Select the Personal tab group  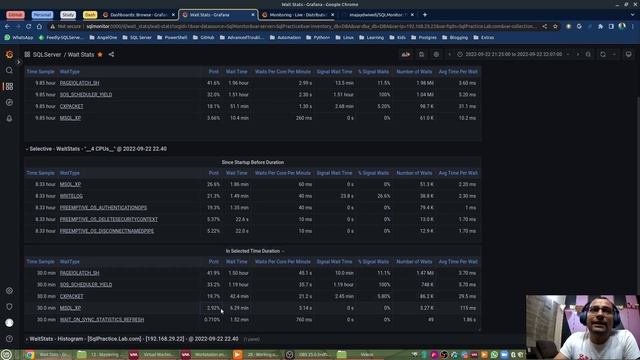[42, 15]
